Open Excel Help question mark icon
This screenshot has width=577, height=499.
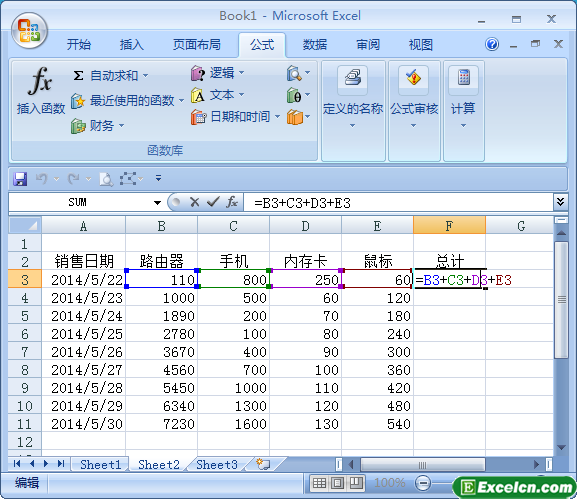492,45
